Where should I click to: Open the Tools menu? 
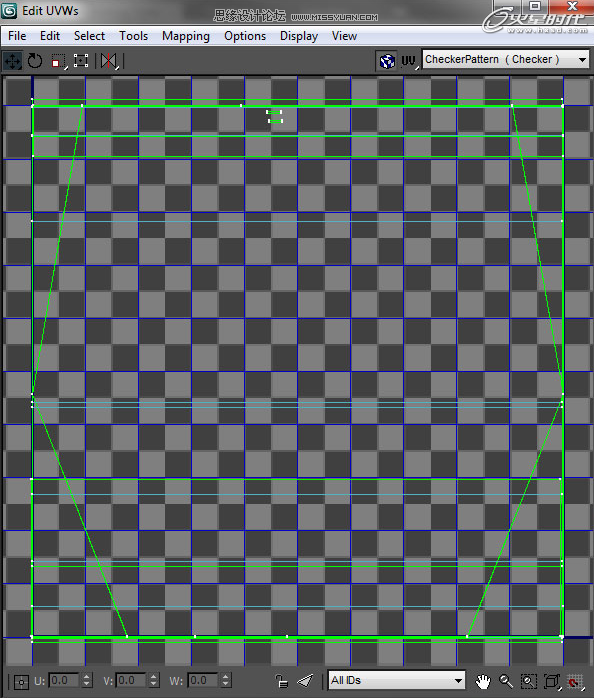coord(133,36)
